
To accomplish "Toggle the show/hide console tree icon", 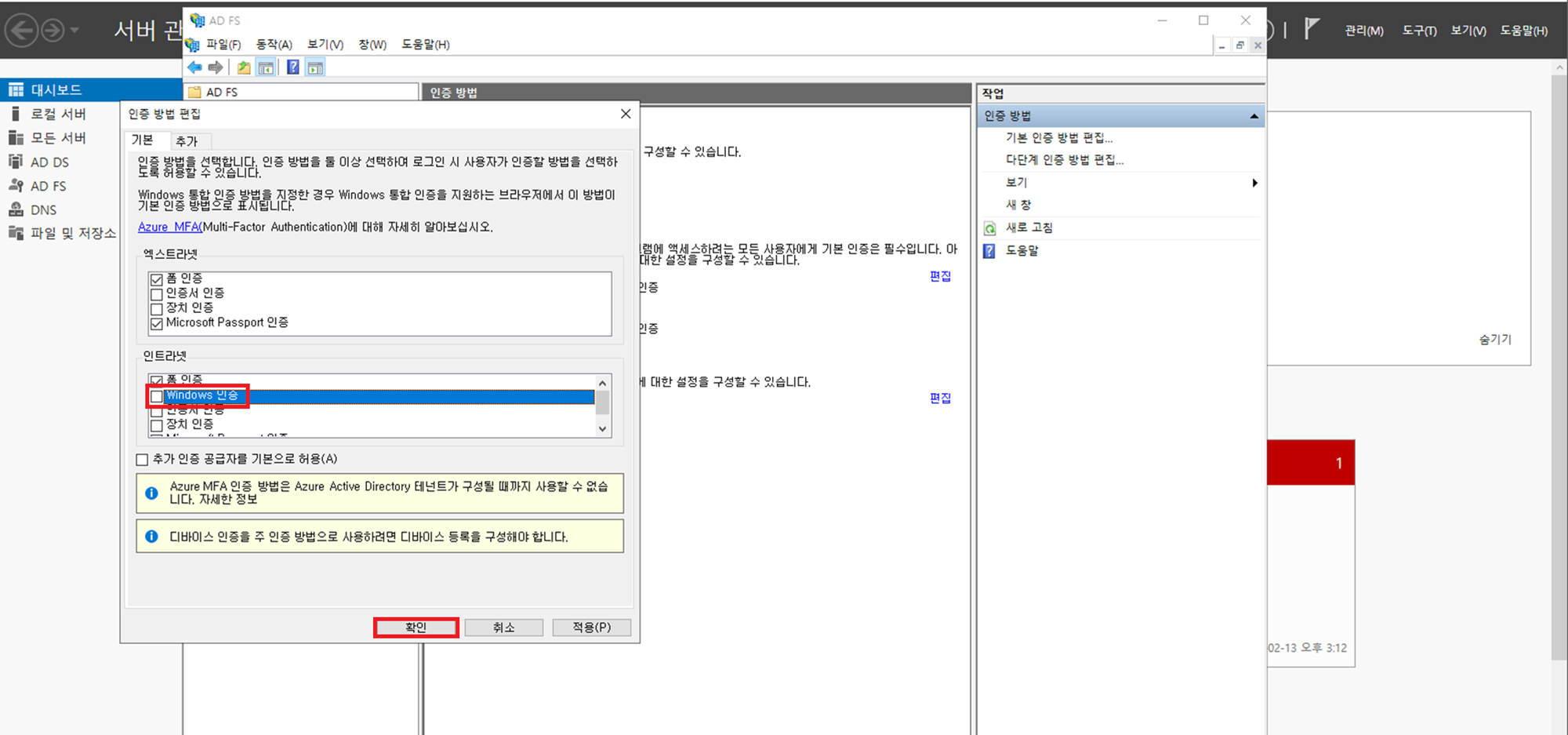I will click(x=266, y=67).
